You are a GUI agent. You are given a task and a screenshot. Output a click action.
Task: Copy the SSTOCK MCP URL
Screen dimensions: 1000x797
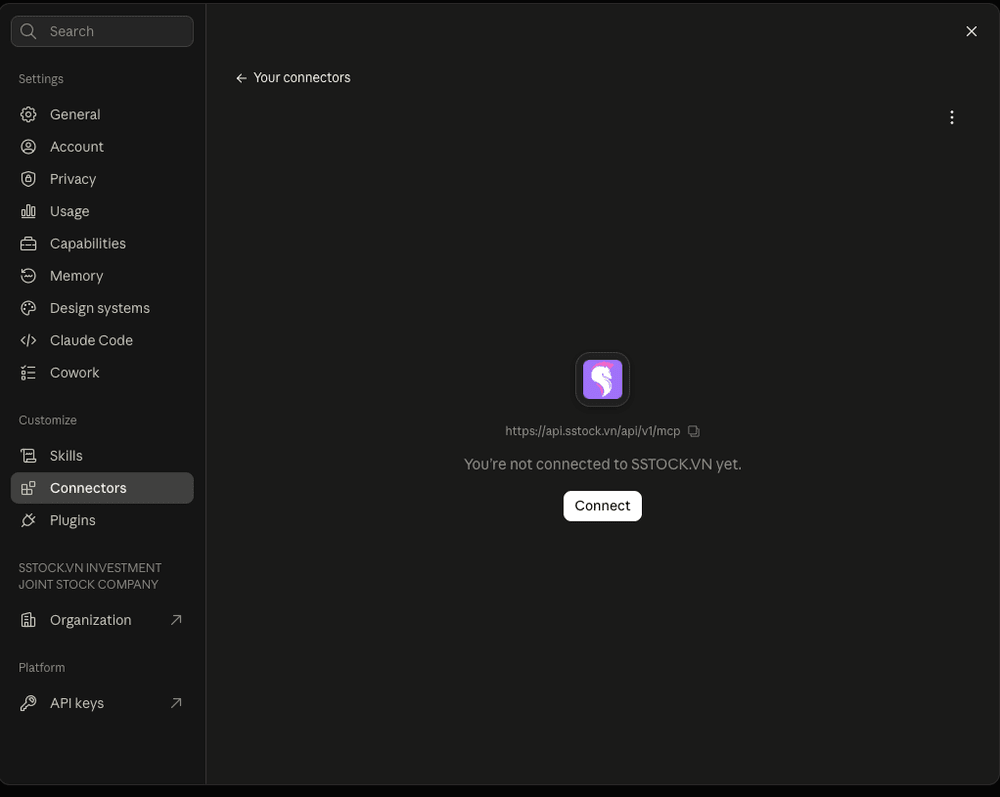(694, 432)
